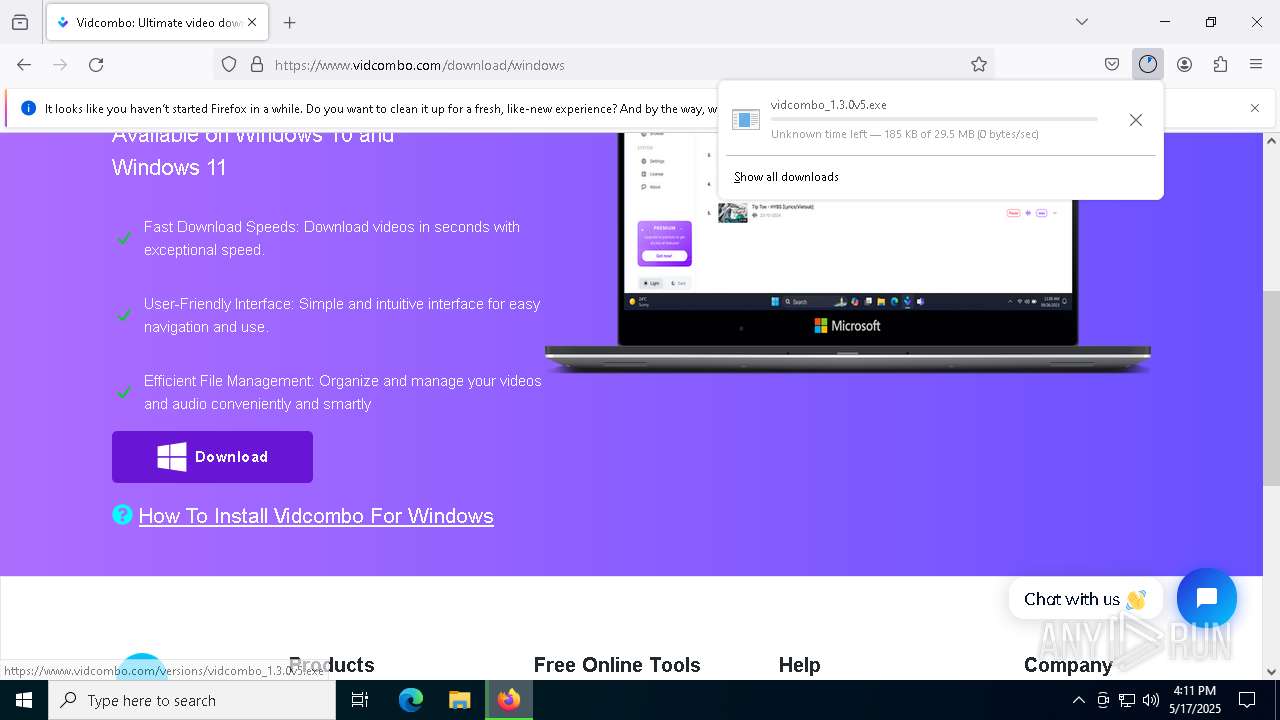This screenshot has width=1280, height=720.
Task: Cancel the vidcombo_1.3.0v5.exe download
Action: (1136, 120)
